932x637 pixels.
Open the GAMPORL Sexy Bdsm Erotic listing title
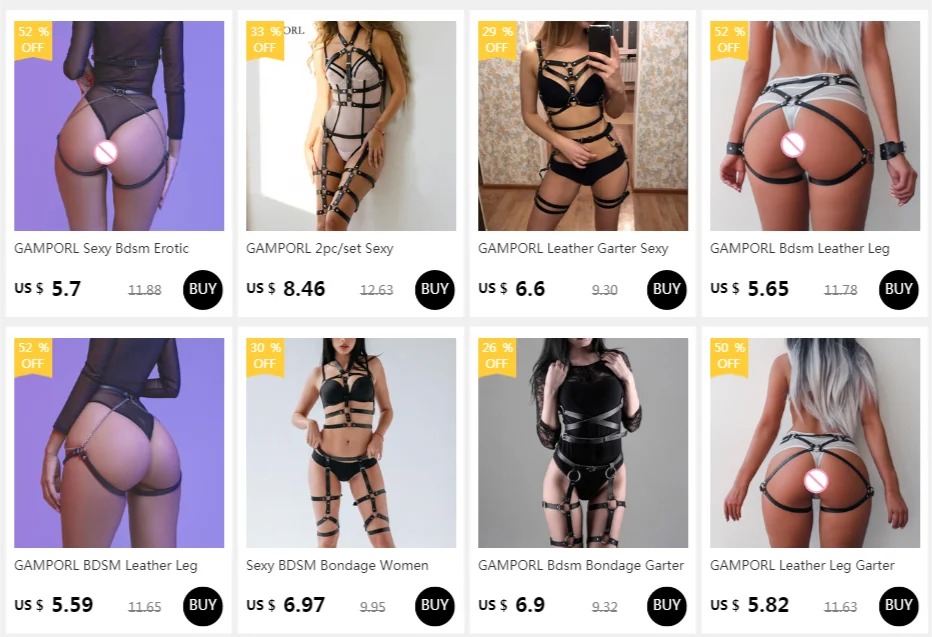click(102, 248)
